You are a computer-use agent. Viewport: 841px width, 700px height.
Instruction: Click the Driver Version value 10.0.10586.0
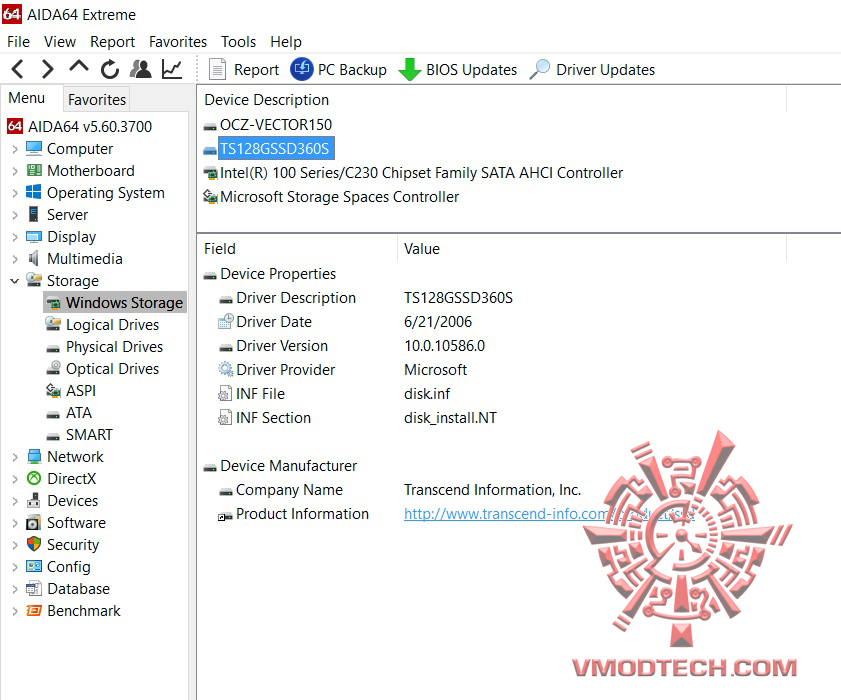(444, 345)
